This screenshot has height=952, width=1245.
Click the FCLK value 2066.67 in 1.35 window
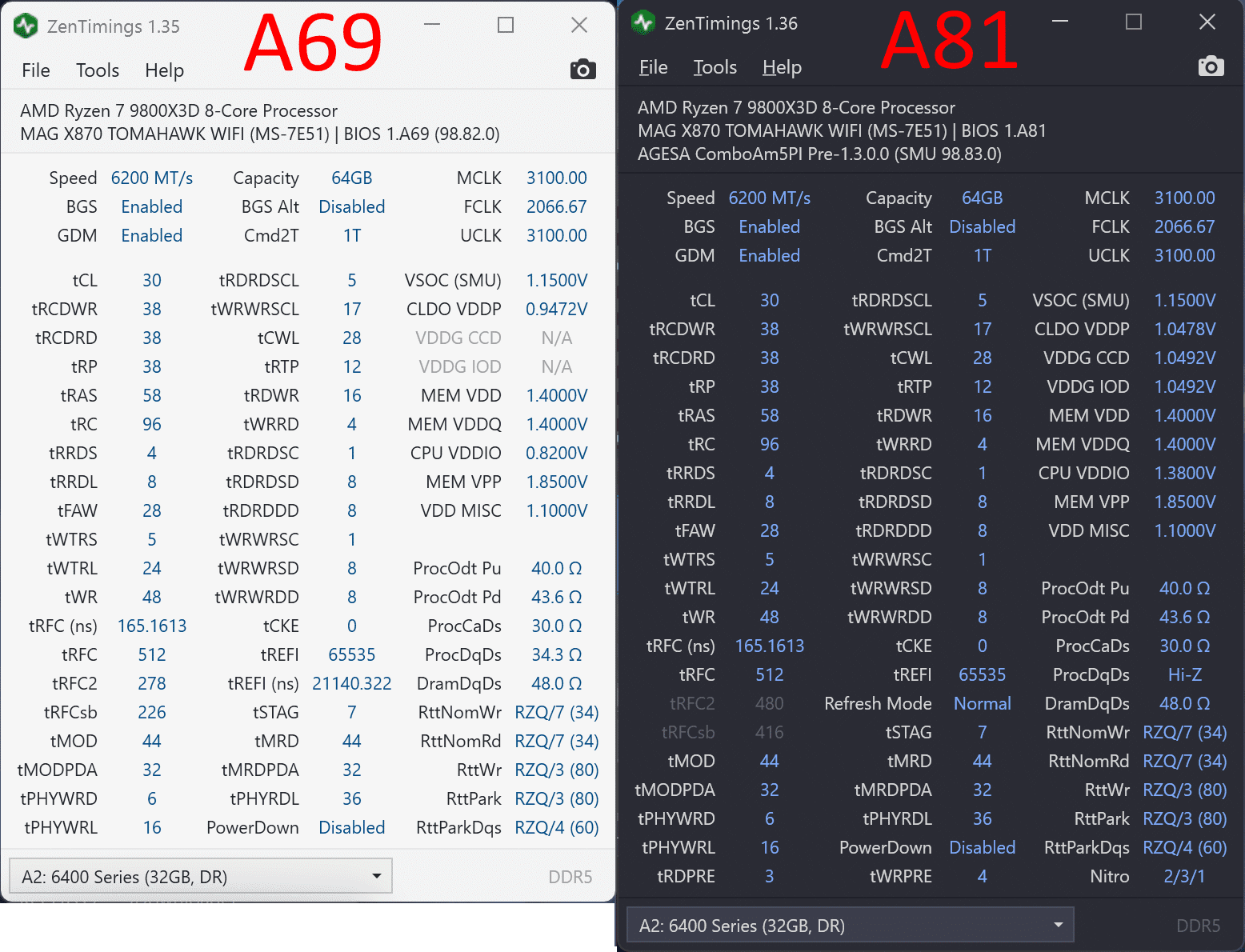point(557,206)
